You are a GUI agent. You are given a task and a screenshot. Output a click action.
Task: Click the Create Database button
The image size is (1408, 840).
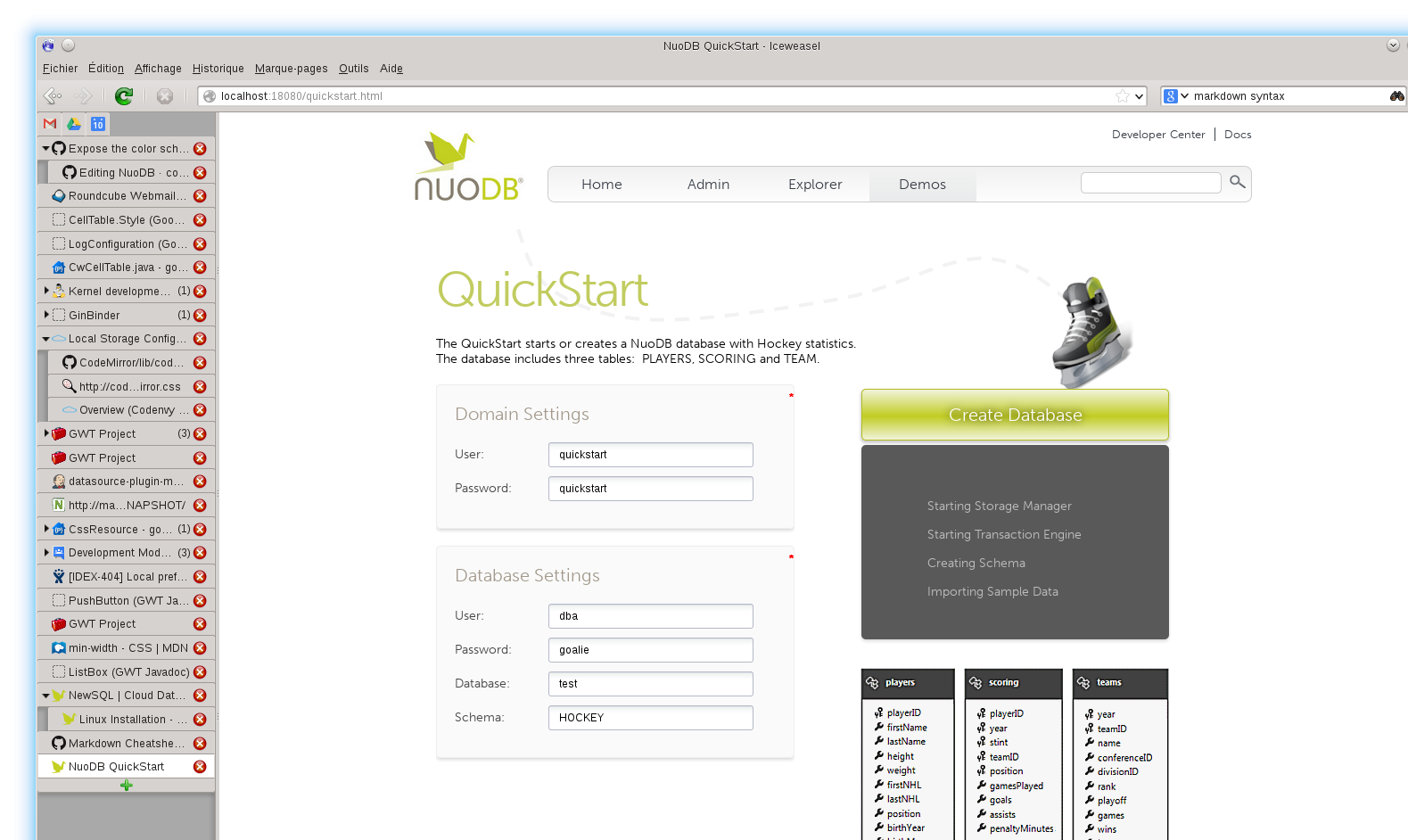click(x=1015, y=415)
